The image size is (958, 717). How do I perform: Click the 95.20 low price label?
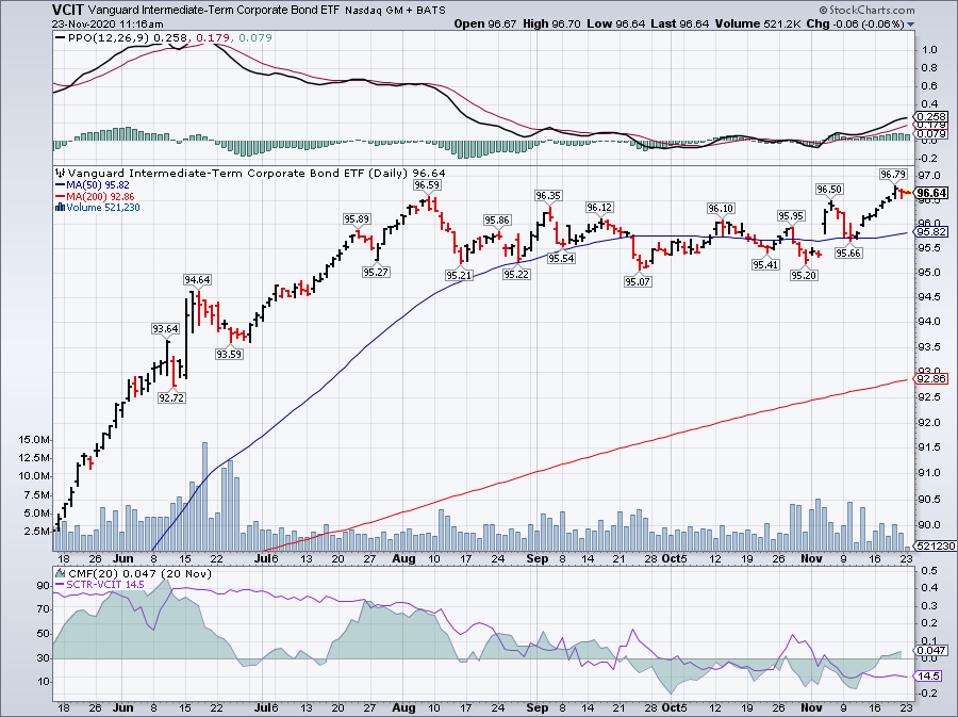[803, 275]
